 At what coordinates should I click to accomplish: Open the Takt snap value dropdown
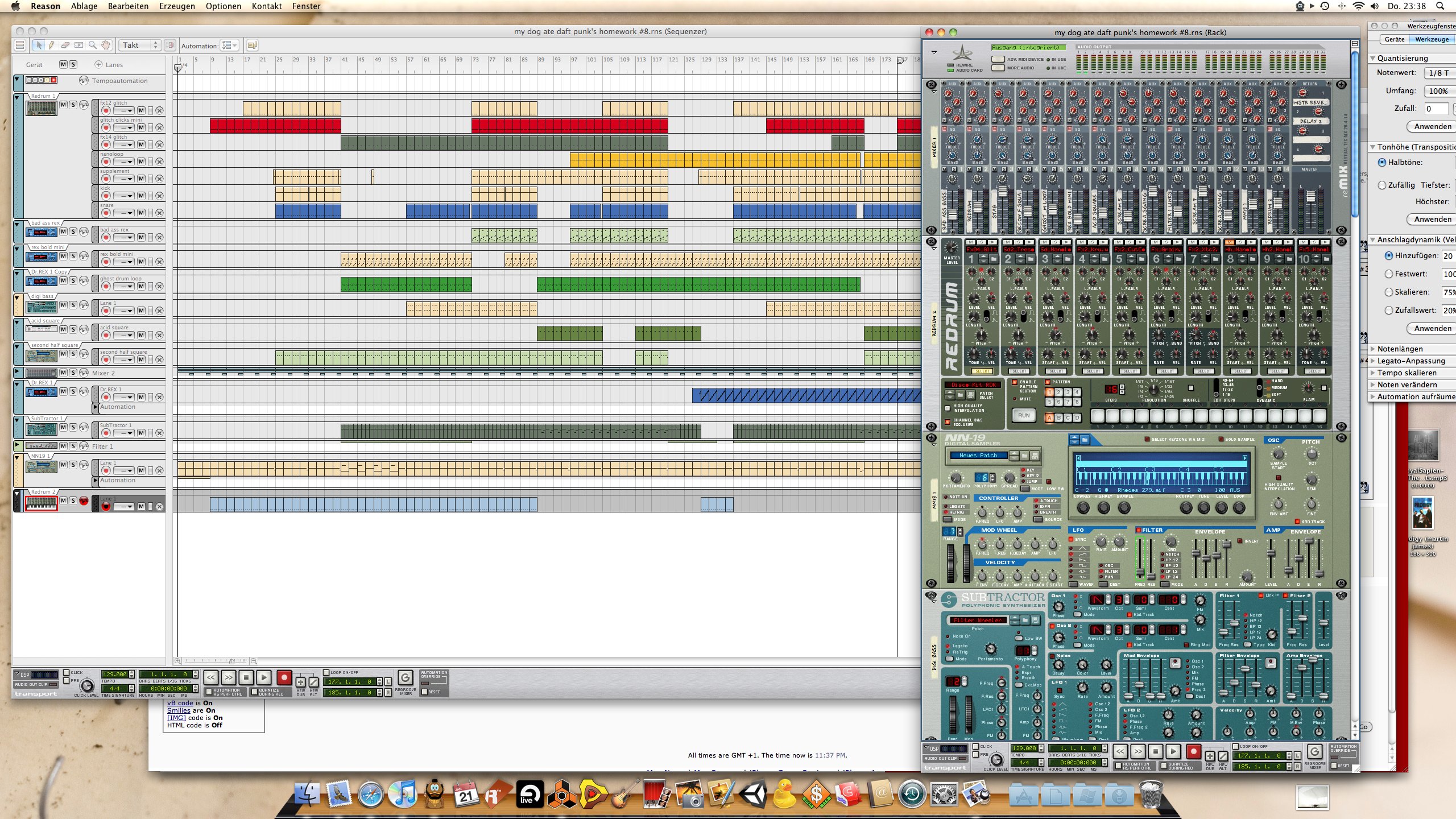pyautogui.click(x=139, y=45)
